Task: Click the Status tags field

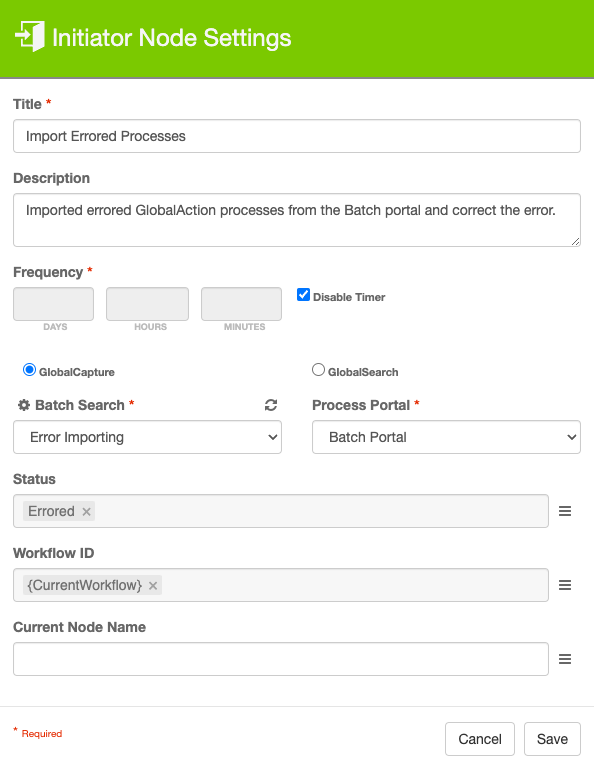Action: [x=281, y=511]
